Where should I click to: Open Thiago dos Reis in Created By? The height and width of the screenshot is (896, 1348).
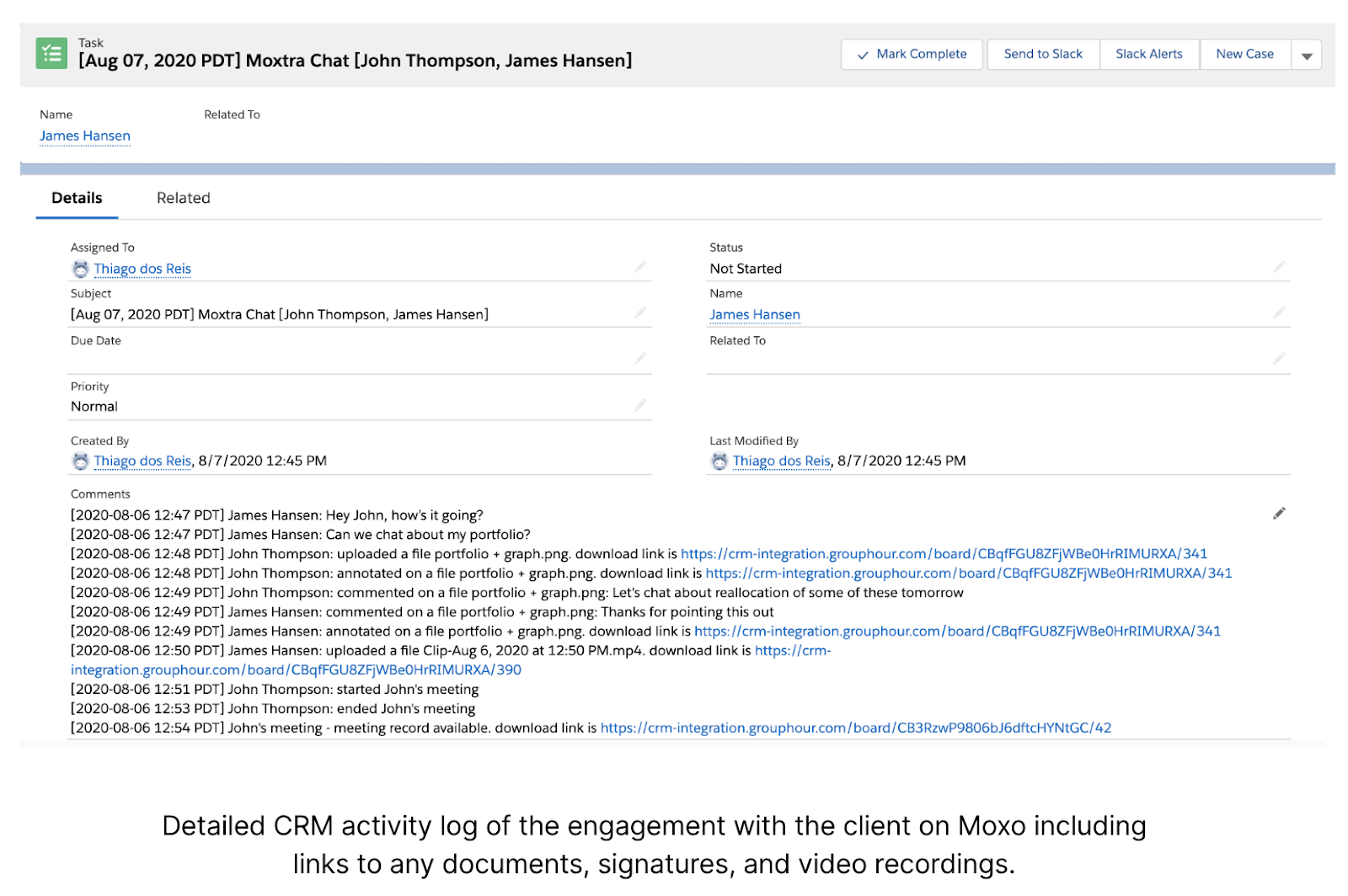tap(142, 461)
